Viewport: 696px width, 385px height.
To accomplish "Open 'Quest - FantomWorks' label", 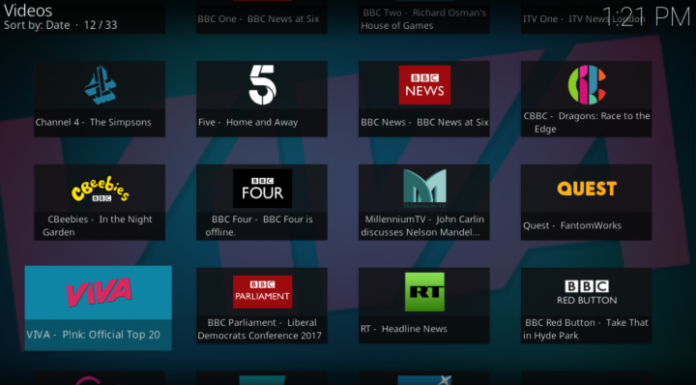I will tap(572, 226).
